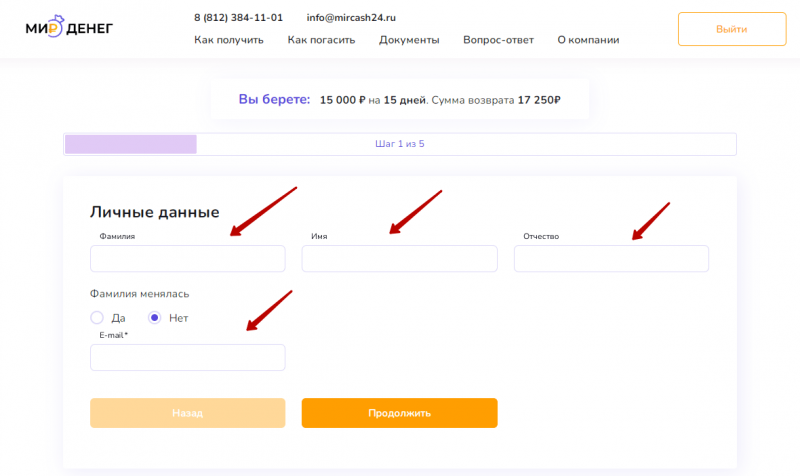The image size is (800, 476).
Task: Click the Вы берете loan summary banner
Action: pyautogui.click(x=399, y=100)
